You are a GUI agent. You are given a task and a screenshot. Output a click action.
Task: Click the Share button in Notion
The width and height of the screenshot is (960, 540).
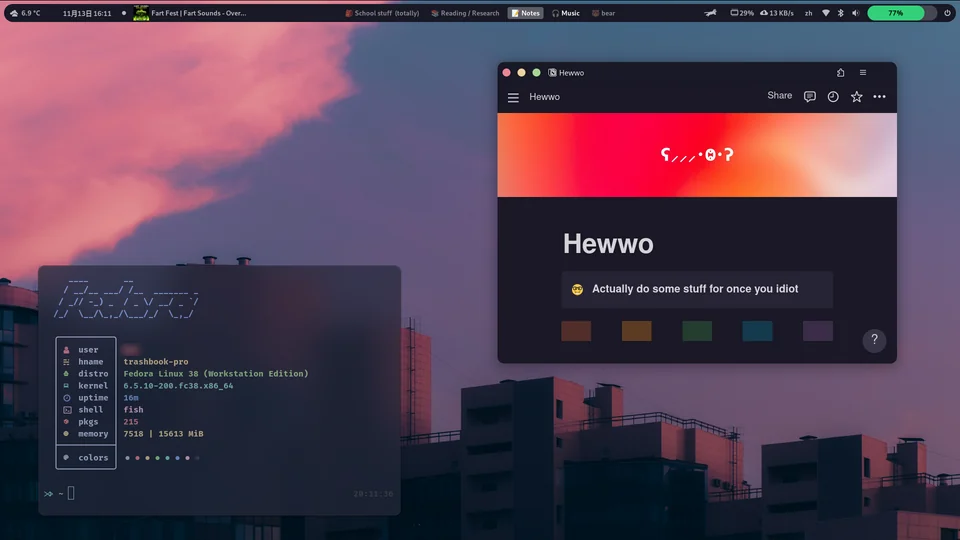point(779,96)
